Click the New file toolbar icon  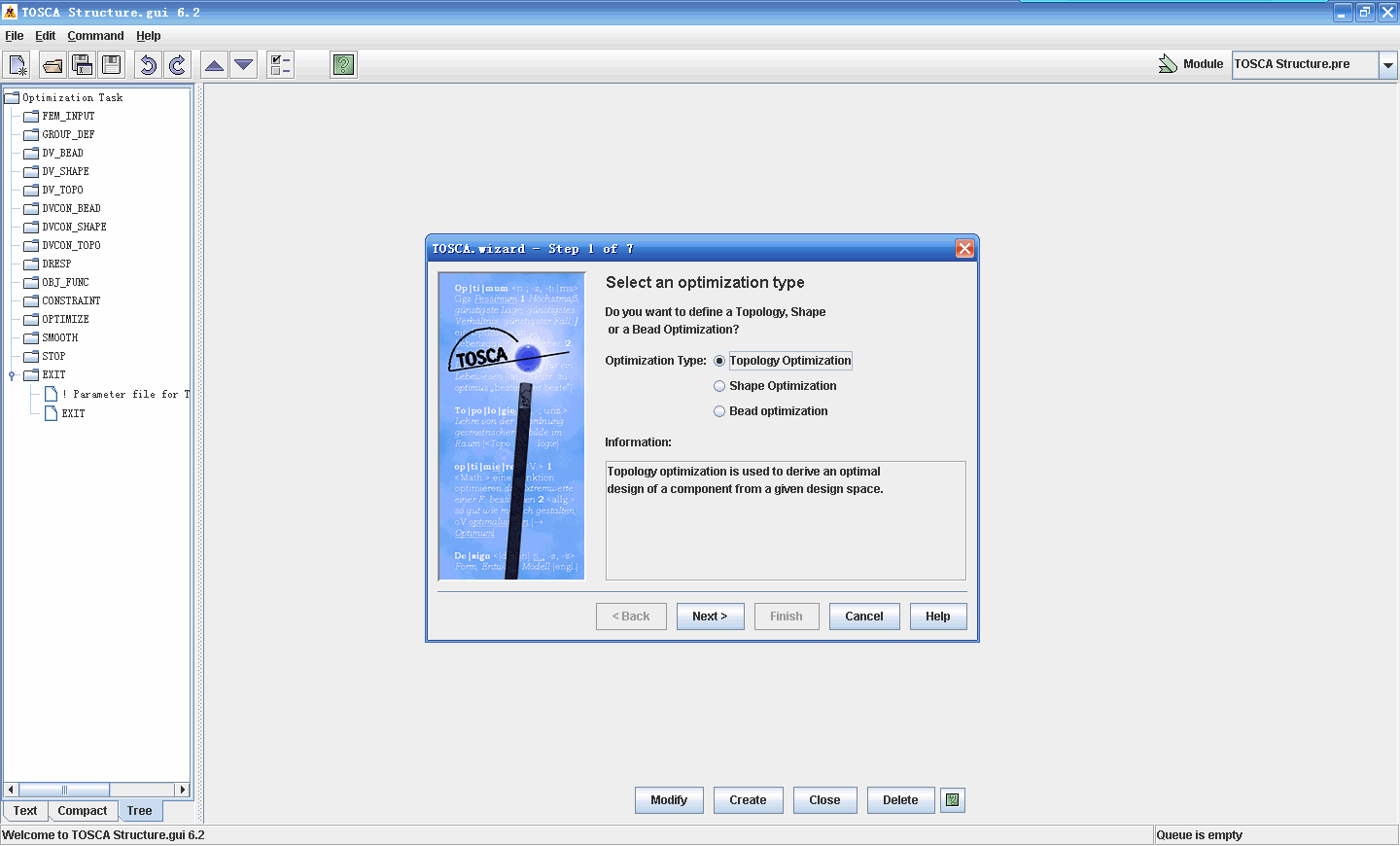coord(17,65)
